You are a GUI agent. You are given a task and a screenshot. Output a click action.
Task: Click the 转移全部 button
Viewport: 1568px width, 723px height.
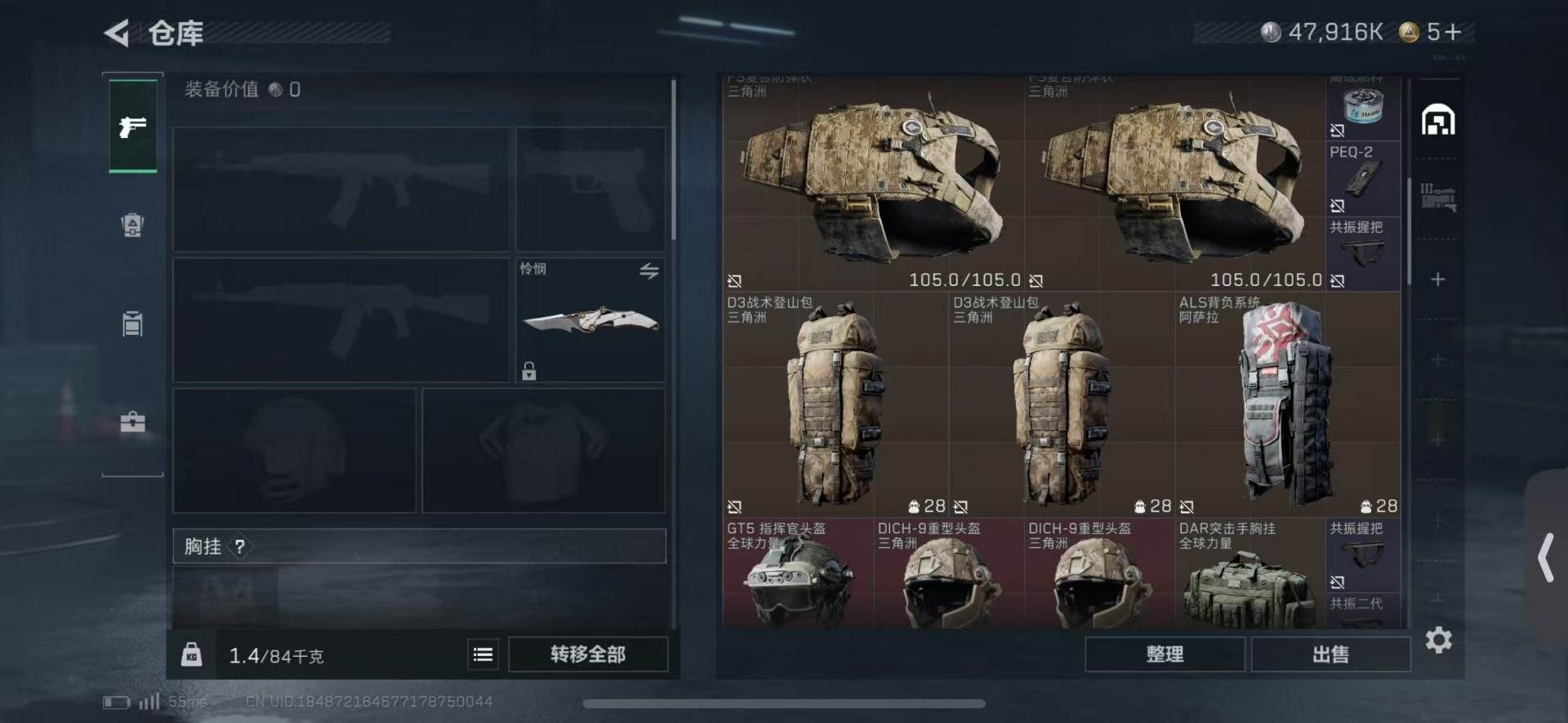[x=588, y=654]
